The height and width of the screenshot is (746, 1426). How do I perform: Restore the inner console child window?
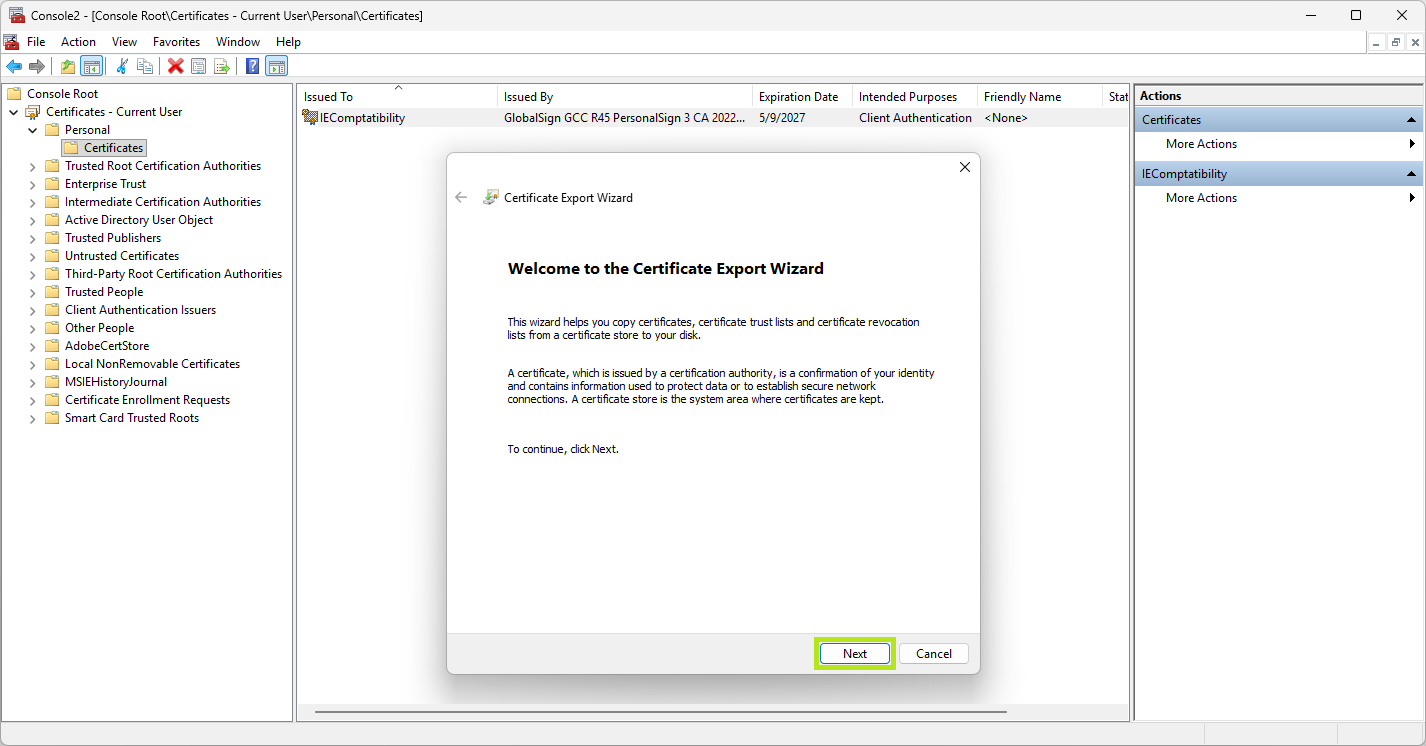coord(1396,42)
